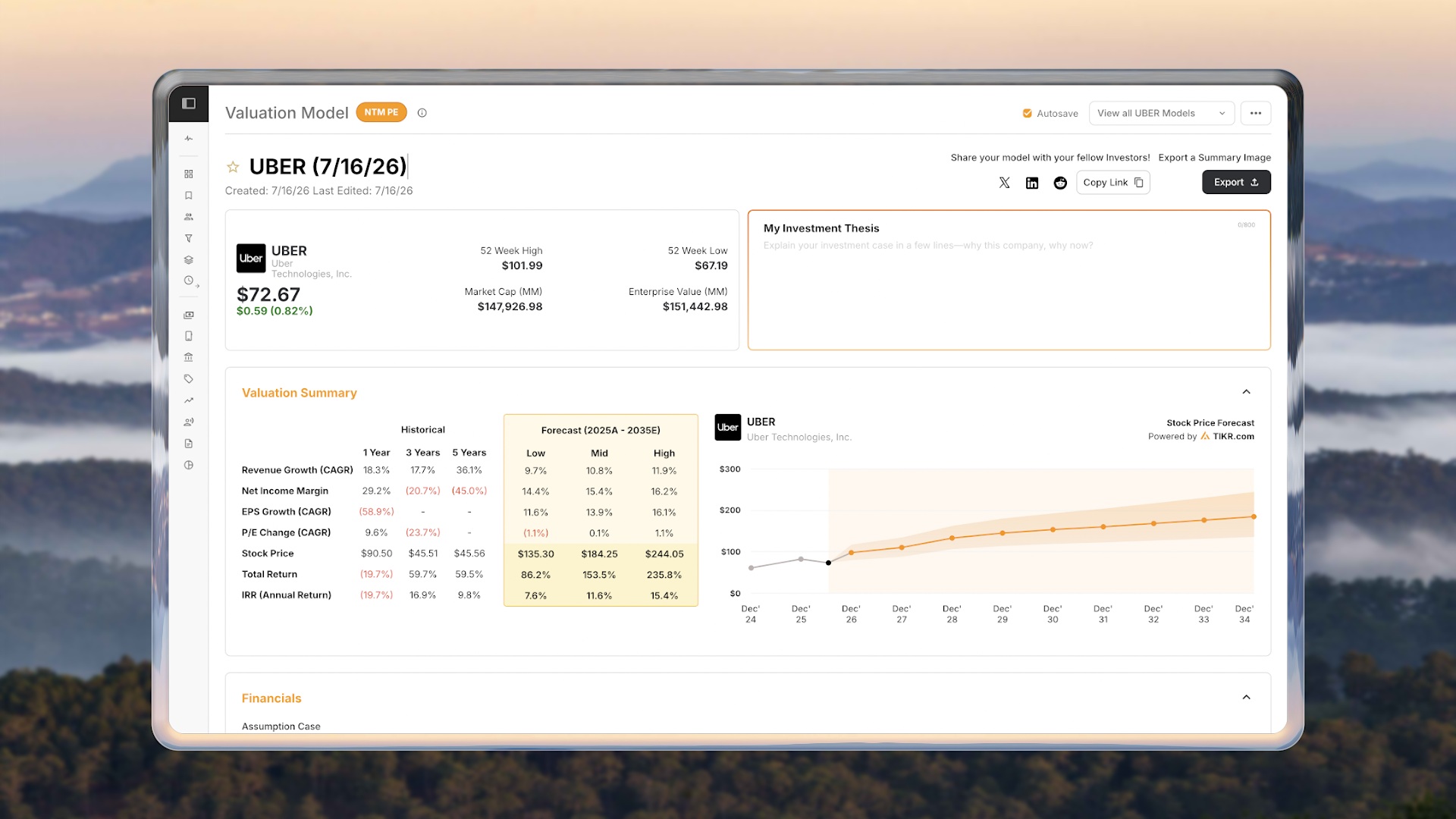Click the info icon beside NTM PE
The width and height of the screenshot is (1456, 819).
pos(422,113)
